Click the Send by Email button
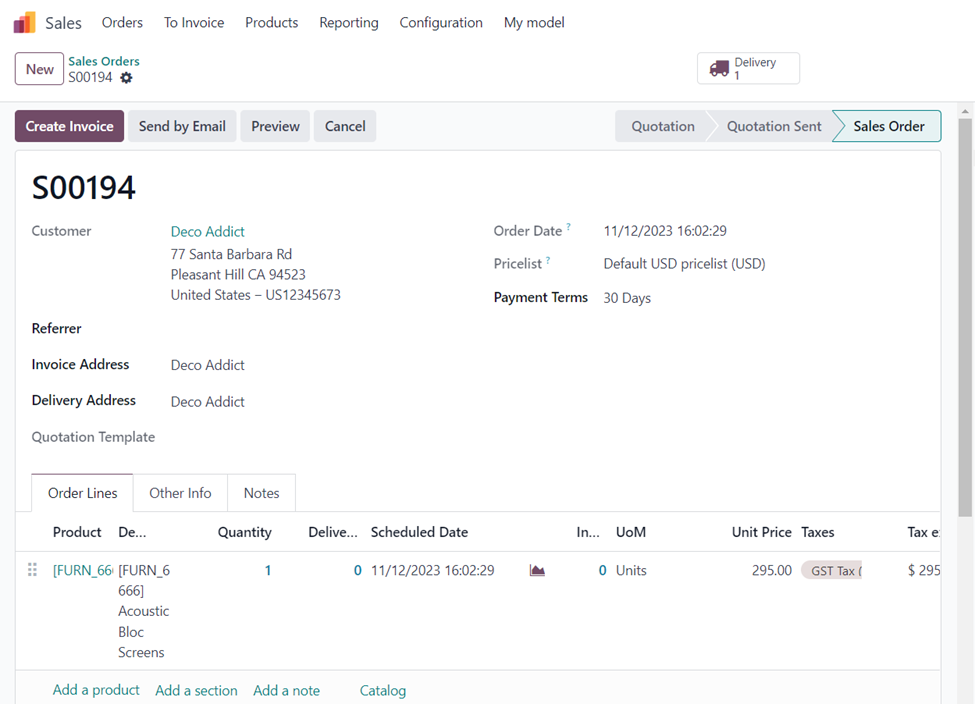The image size is (975, 704). 182,126
